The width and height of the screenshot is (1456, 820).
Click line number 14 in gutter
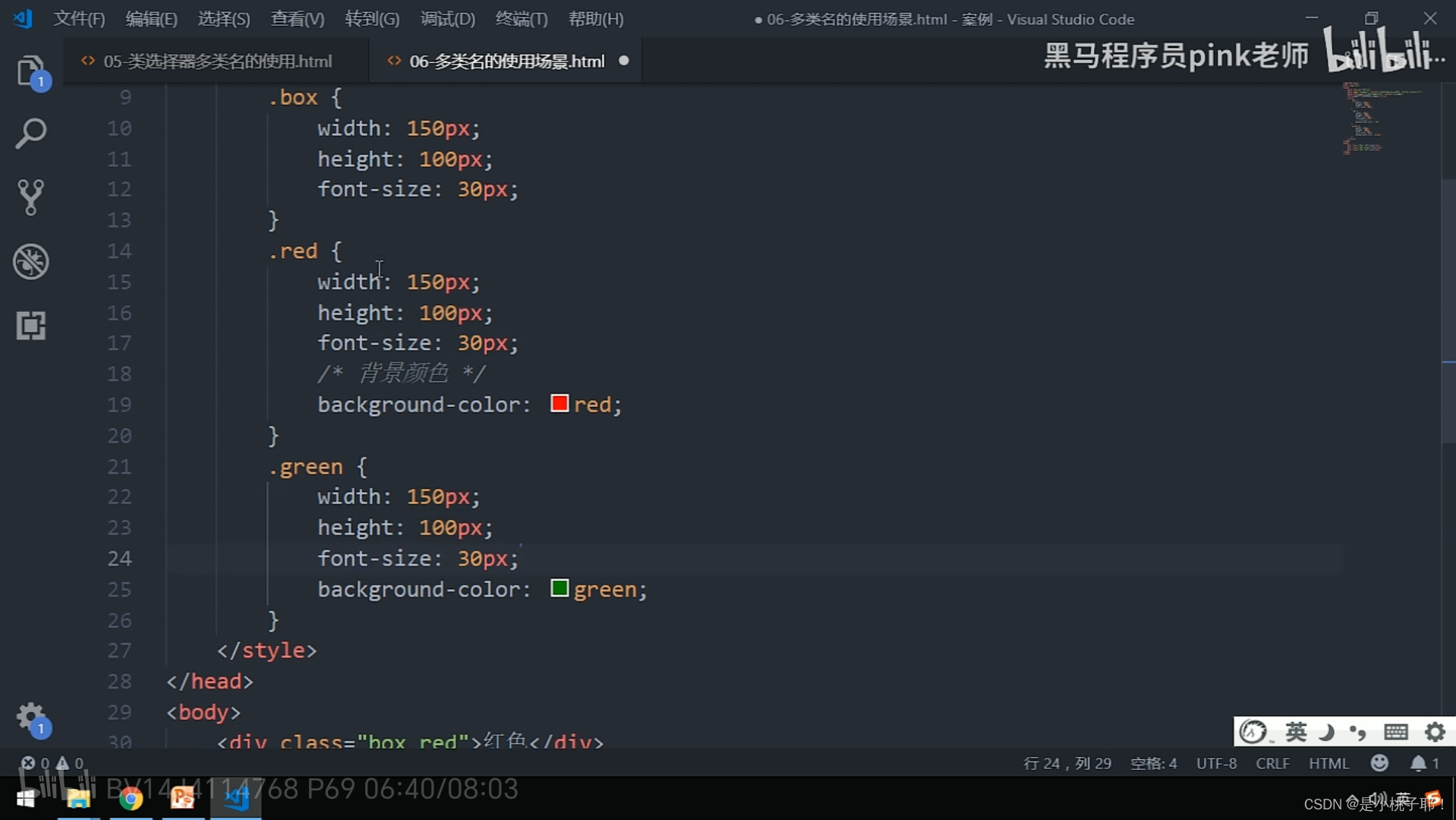pyautogui.click(x=119, y=251)
